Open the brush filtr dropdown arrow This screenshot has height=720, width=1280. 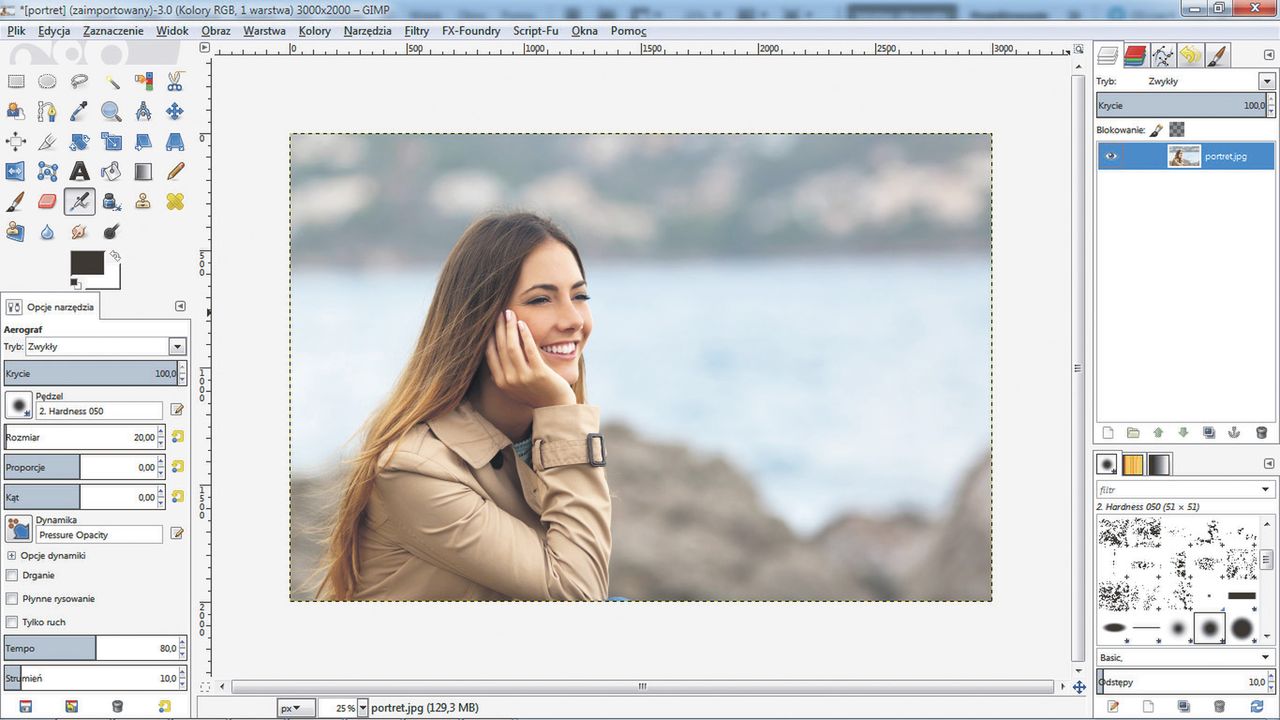1266,490
